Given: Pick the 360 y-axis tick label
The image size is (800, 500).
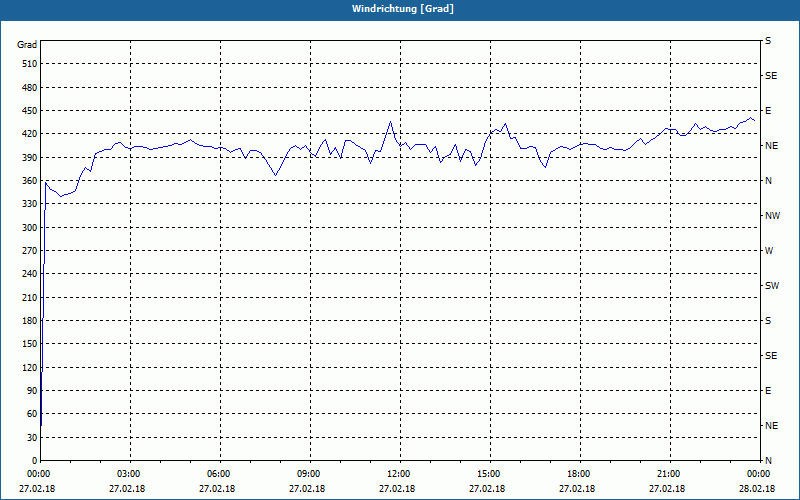Looking at the screenshot, I should (x=29, y=181).
